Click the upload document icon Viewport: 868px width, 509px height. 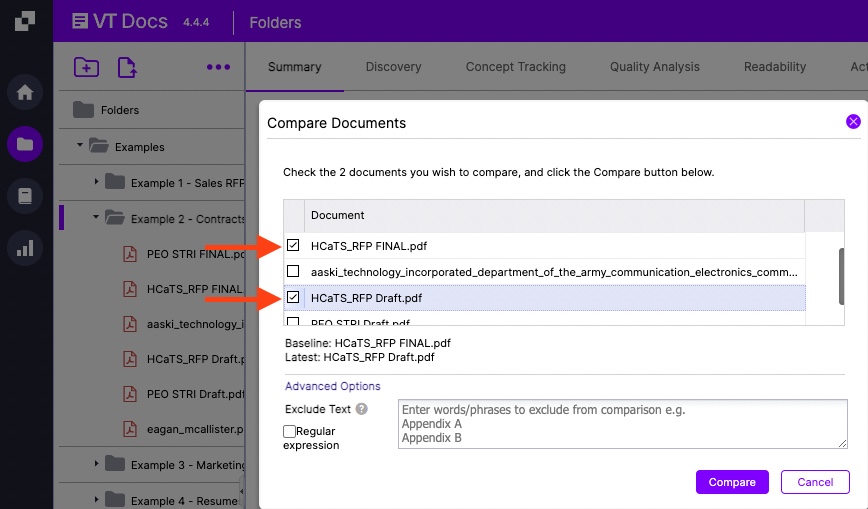[127, 67]
